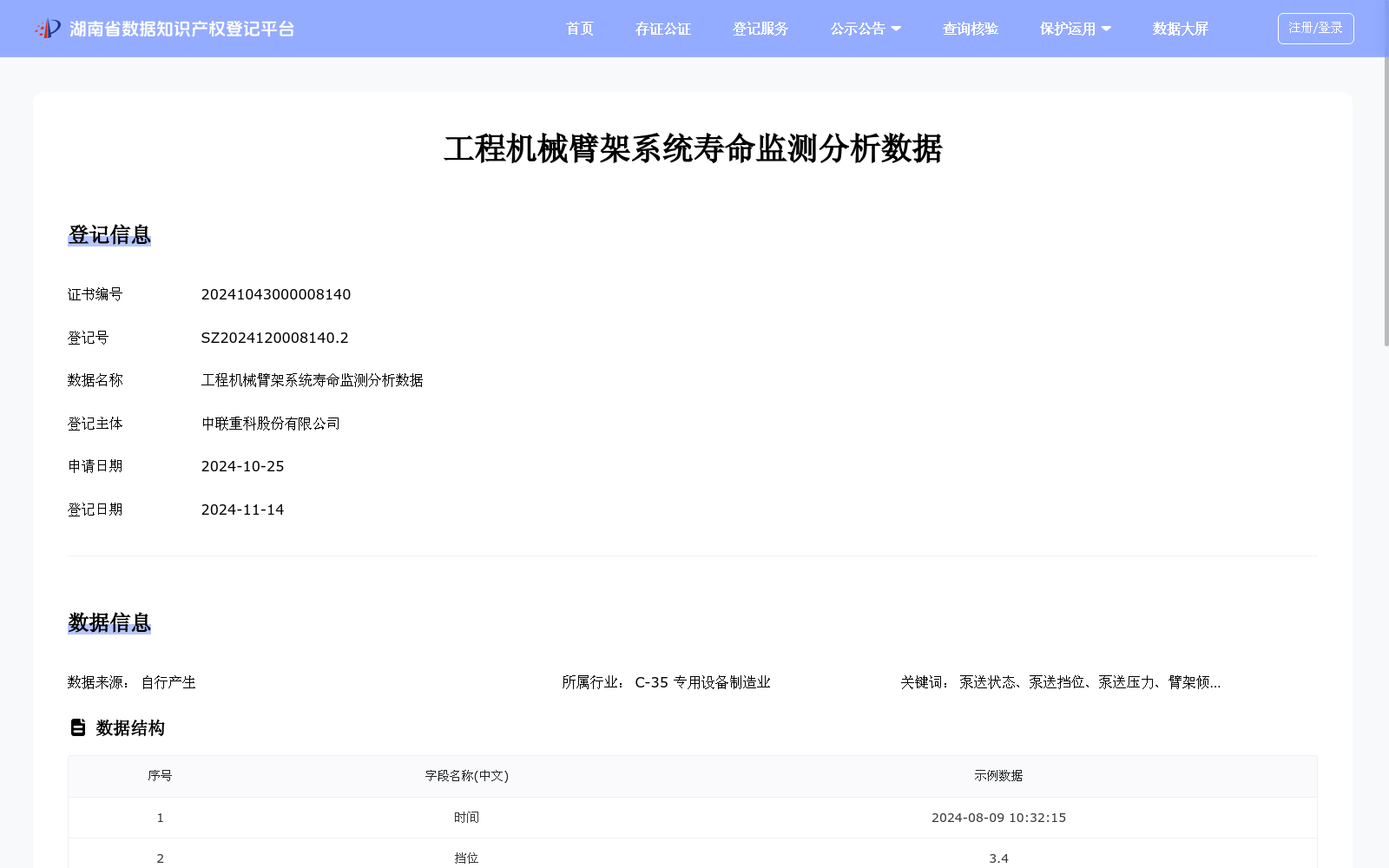This screenshot has height=868, width=1389.
Task: Click the 注册/登录 button
Action: (x=1316, y=29)
